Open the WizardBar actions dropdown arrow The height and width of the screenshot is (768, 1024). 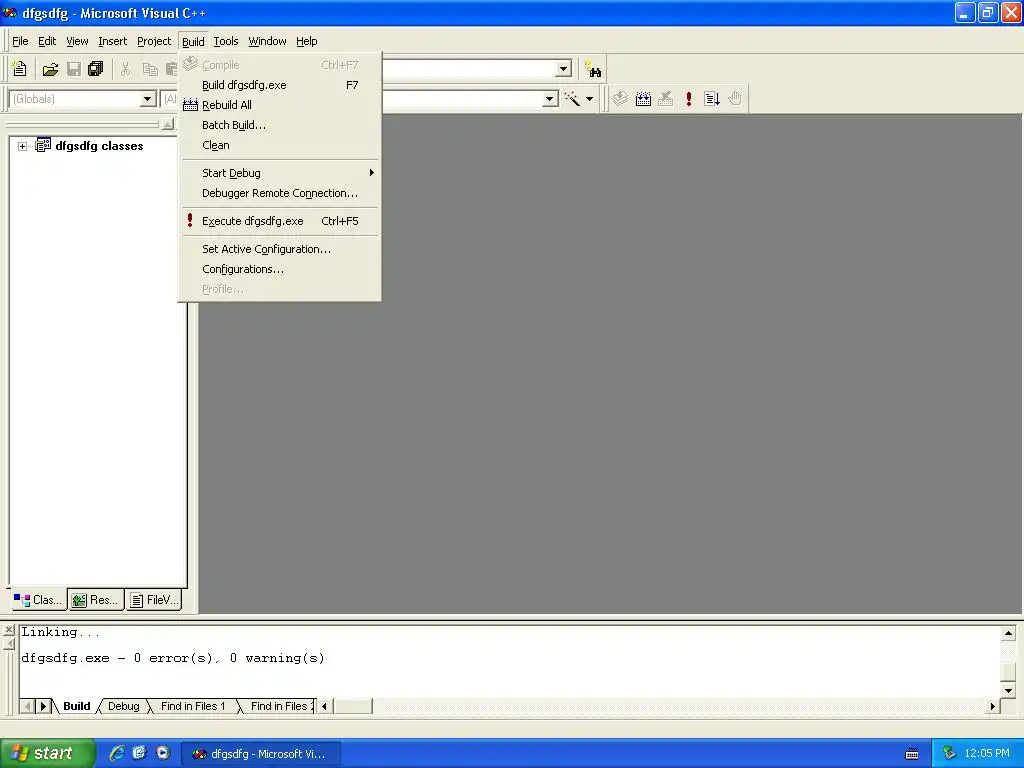pyautogui.click(x=589, y=99)
